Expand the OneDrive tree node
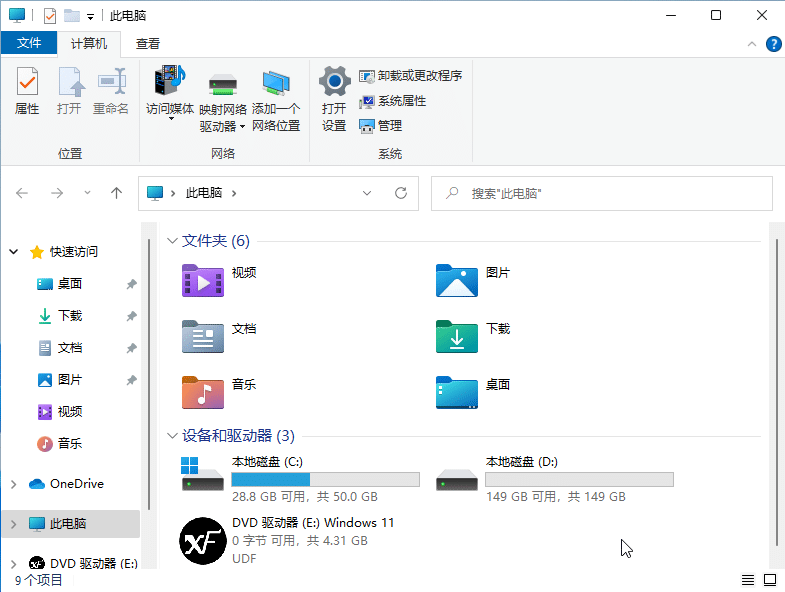The width and height of the screenshot is (785, 592). click(x=13, y=484)
